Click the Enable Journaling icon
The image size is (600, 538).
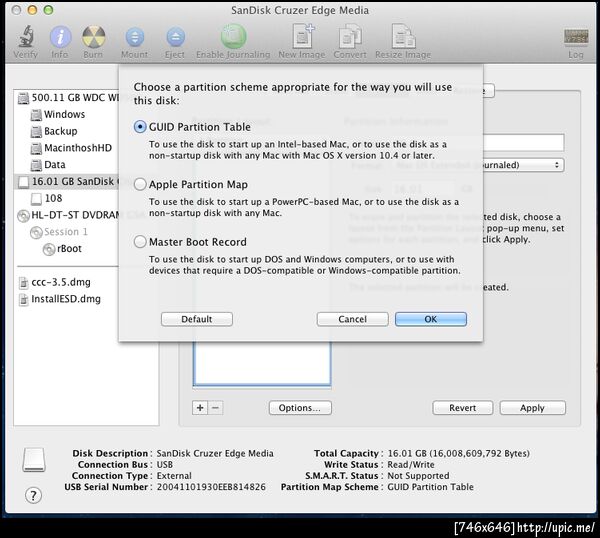click(x=233, y=37)
